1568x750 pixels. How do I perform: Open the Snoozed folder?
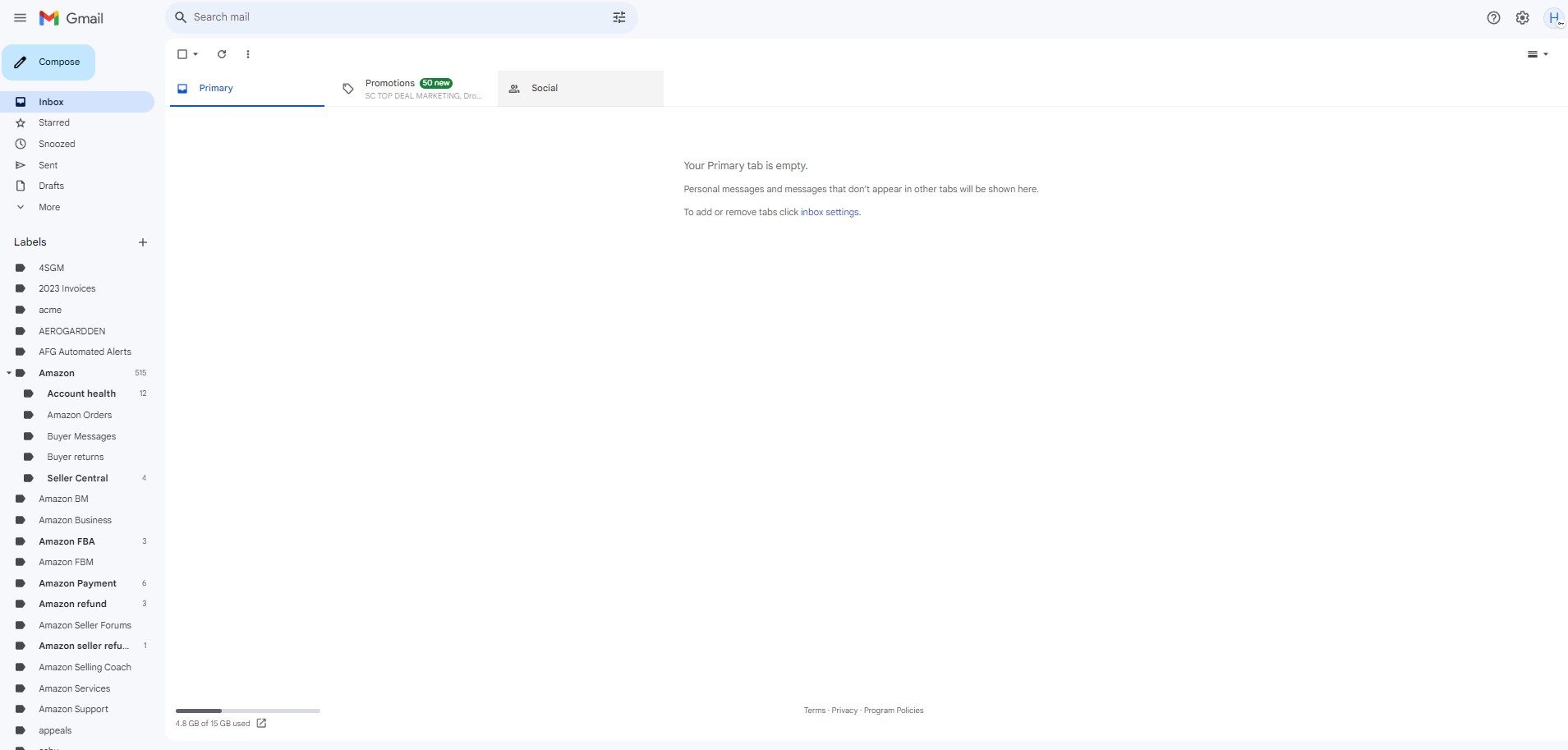[77, 144]
